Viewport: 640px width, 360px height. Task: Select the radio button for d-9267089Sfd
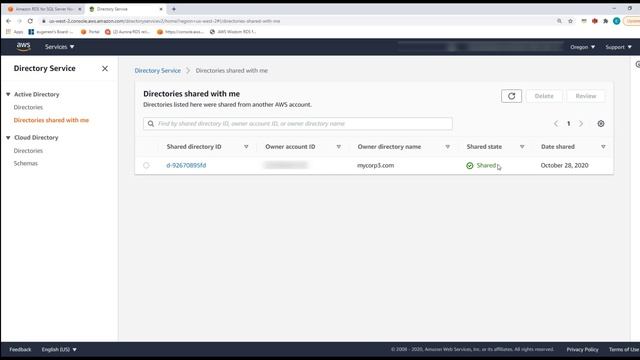(x=146, y=165)
